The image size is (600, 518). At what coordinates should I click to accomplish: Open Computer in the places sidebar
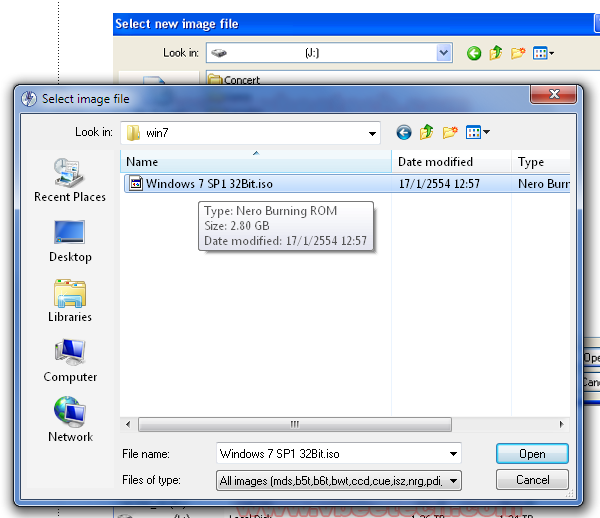coord(70,361)
